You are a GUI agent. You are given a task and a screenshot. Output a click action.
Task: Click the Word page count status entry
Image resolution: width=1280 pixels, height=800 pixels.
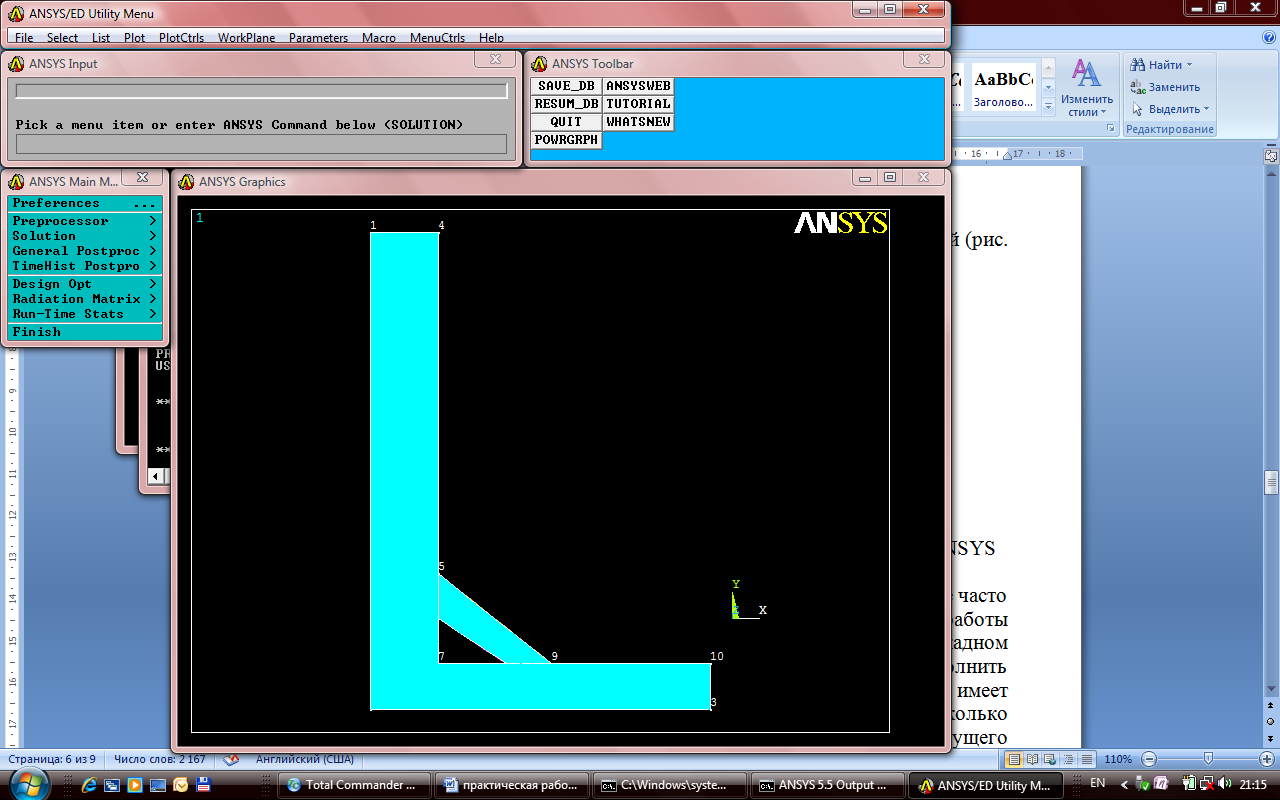tap(53, 759)
